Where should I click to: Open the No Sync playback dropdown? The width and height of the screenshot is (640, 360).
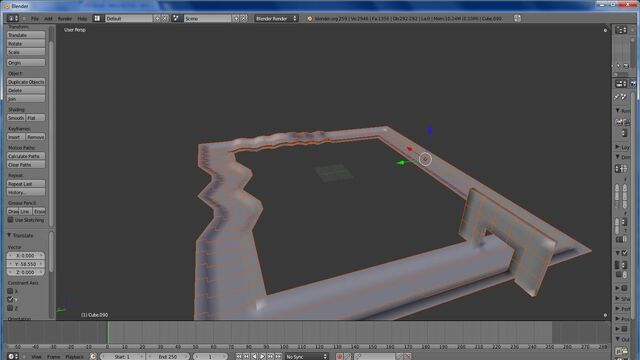click(x=306, y=357)
